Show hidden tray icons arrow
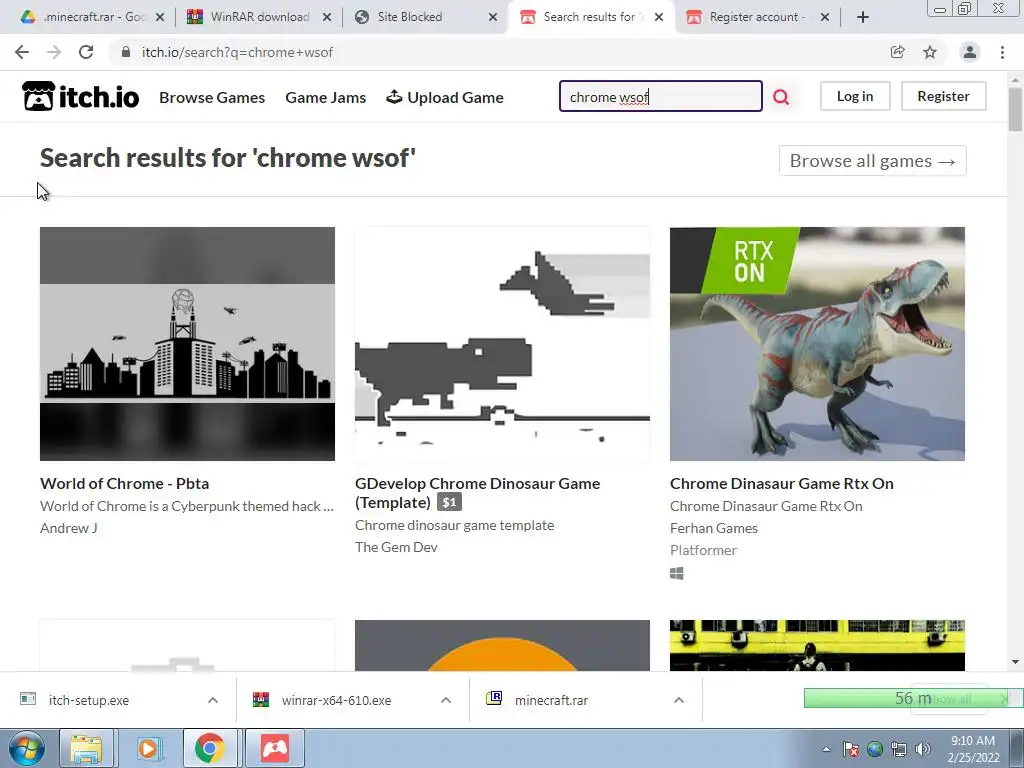This screenshot has width=1024, height=768. tap(826, 749)
